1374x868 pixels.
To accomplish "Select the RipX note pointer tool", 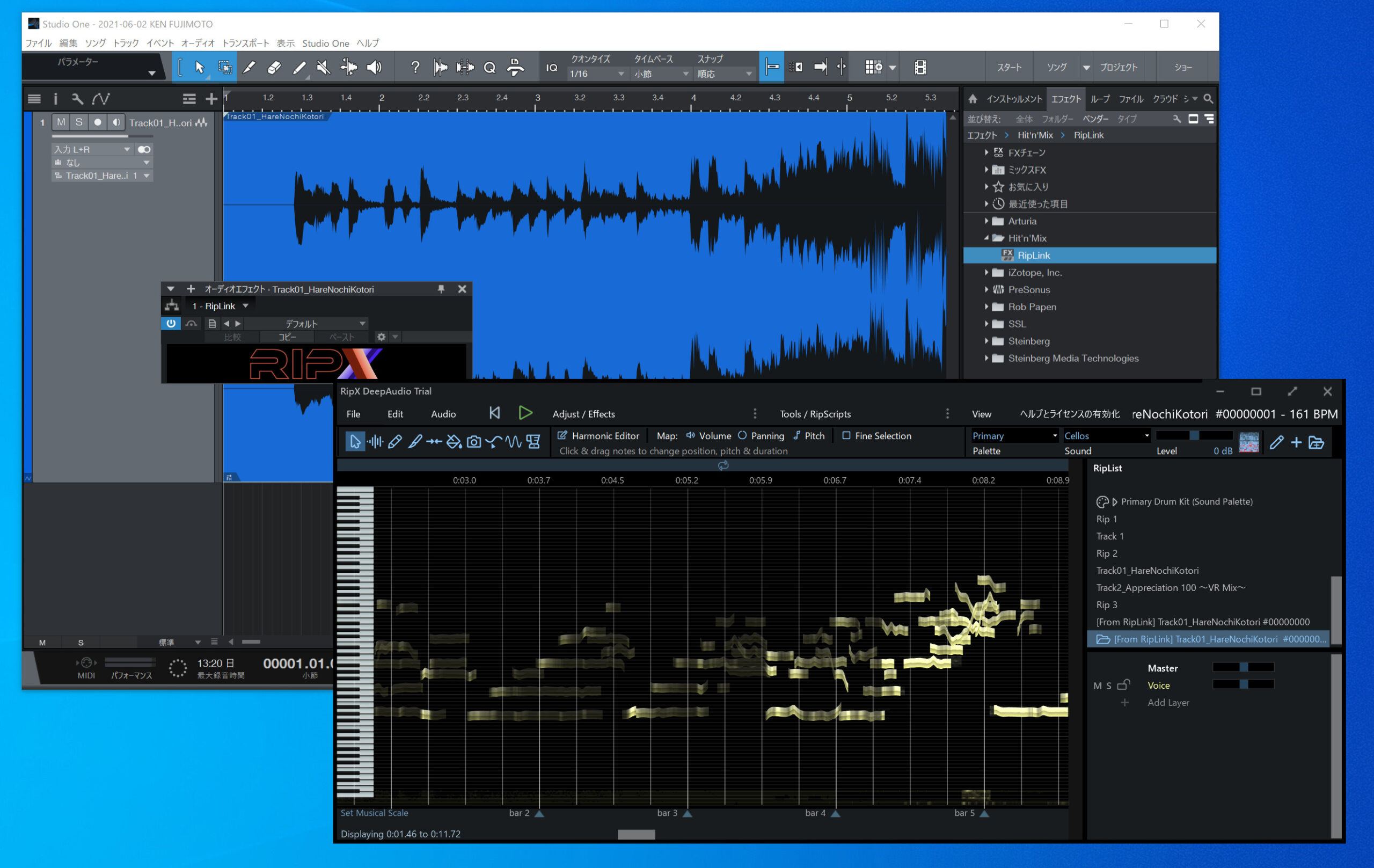I will click(354, 441).
